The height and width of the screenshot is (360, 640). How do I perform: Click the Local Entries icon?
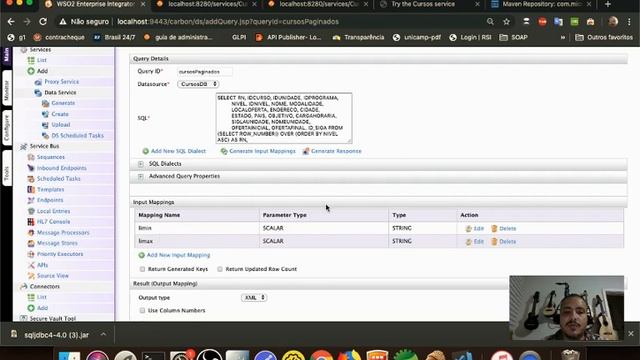click(31, 211)
